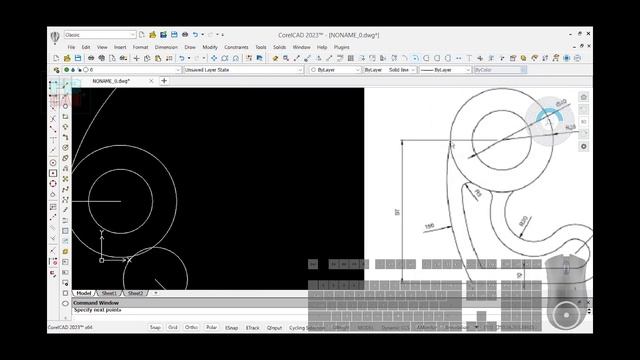Select the Circle tool in the left Draw toolbar
Viewport: 640px width, 360px height.
[65, 107]
